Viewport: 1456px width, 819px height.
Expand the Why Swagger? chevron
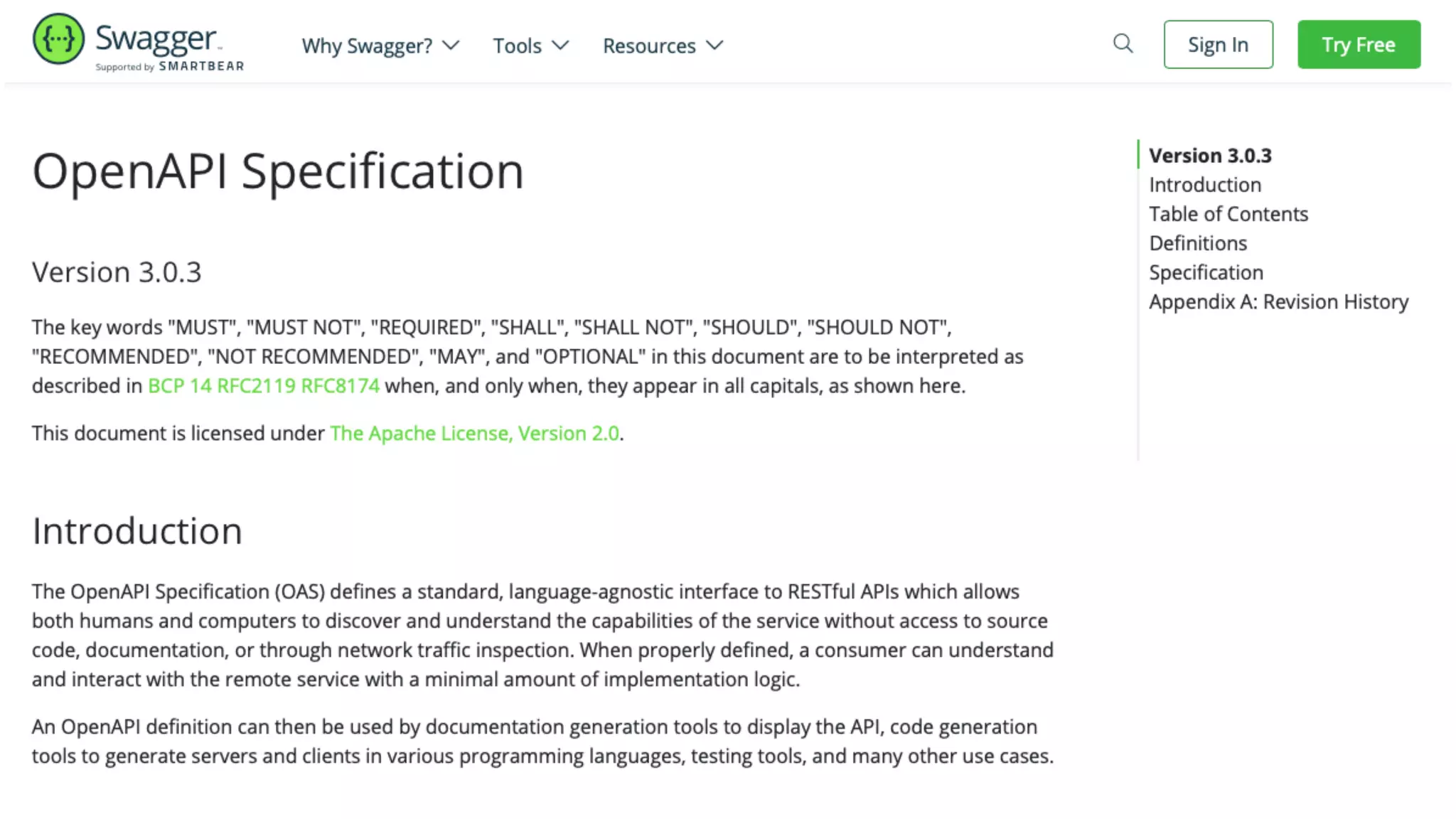[x=451, y=45]
